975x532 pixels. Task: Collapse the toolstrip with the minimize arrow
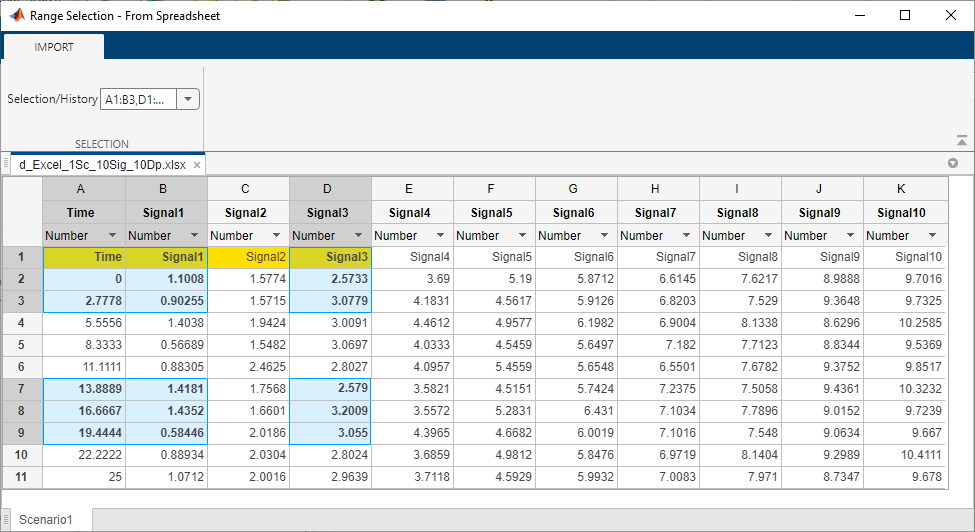coord(961,141)
